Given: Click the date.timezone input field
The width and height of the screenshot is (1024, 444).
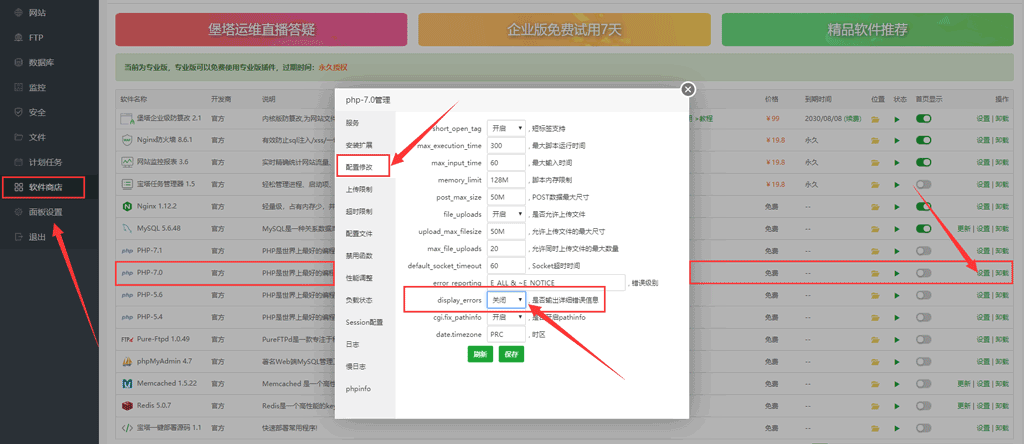Looking at the screenshot, I should (x=506, y=334).
